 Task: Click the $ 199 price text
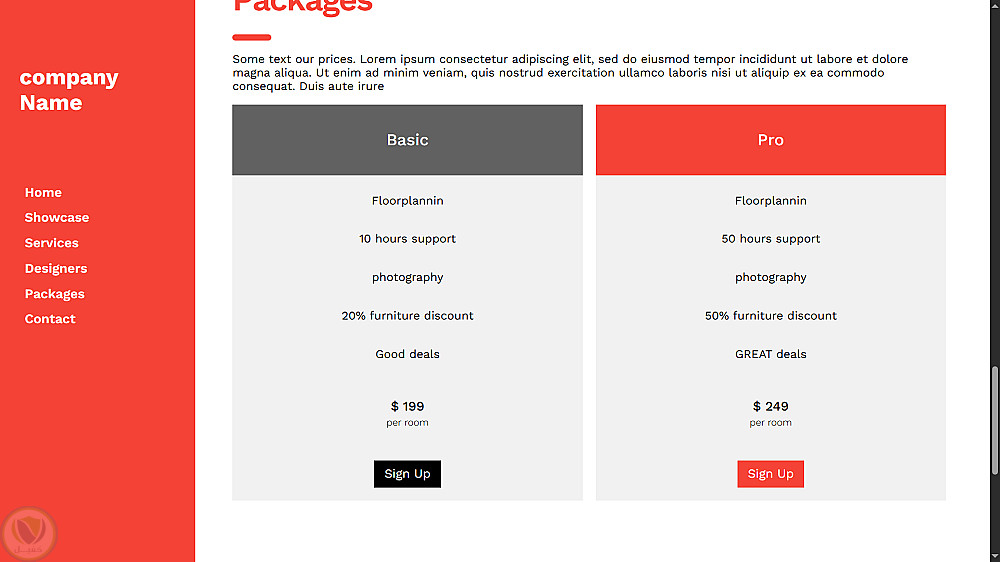pos(407,407)
